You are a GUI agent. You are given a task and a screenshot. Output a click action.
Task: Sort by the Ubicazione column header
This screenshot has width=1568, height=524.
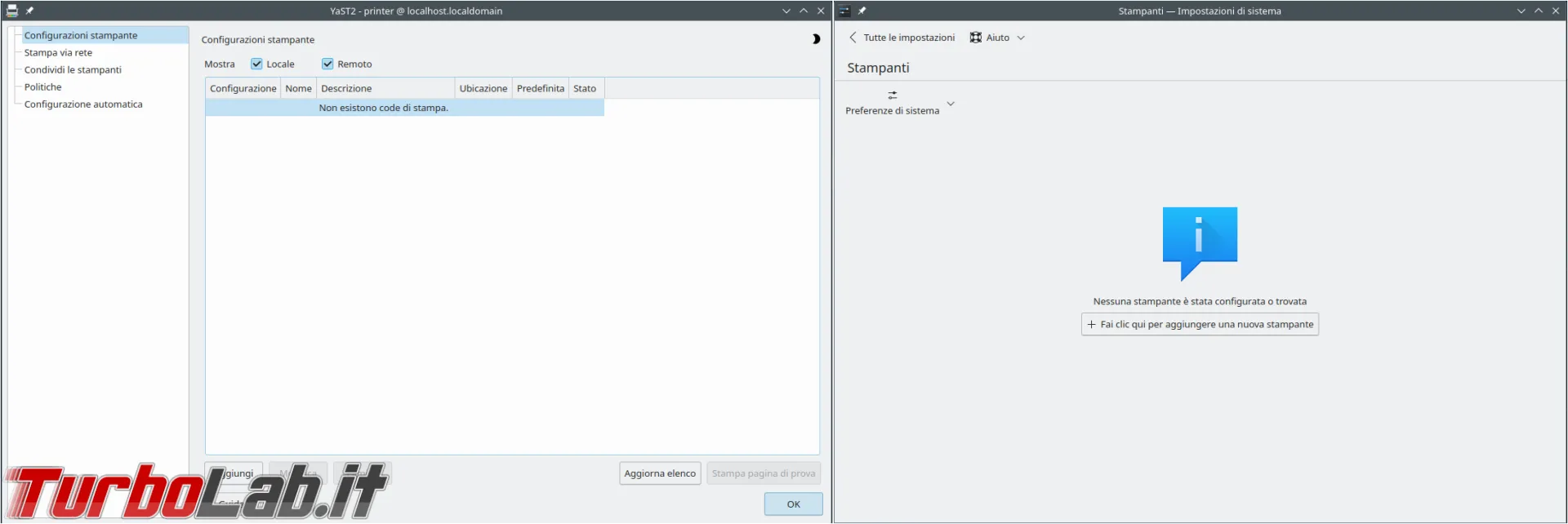[x=483, y=88]
